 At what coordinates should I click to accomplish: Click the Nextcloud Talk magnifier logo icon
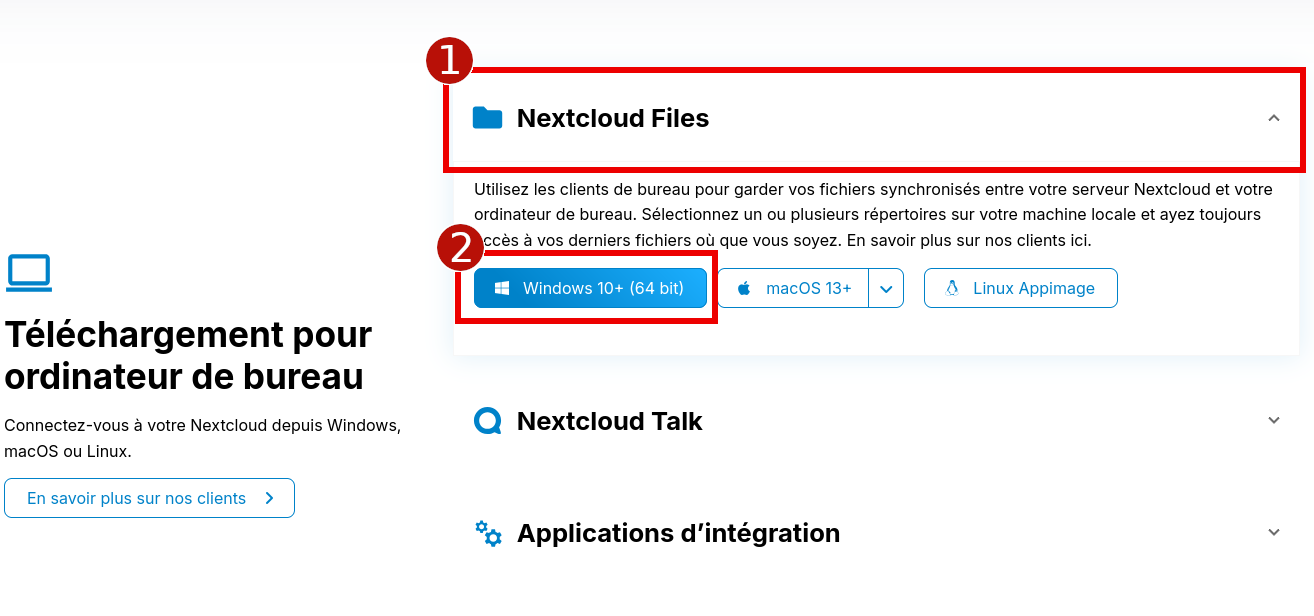tap(488, 421)
